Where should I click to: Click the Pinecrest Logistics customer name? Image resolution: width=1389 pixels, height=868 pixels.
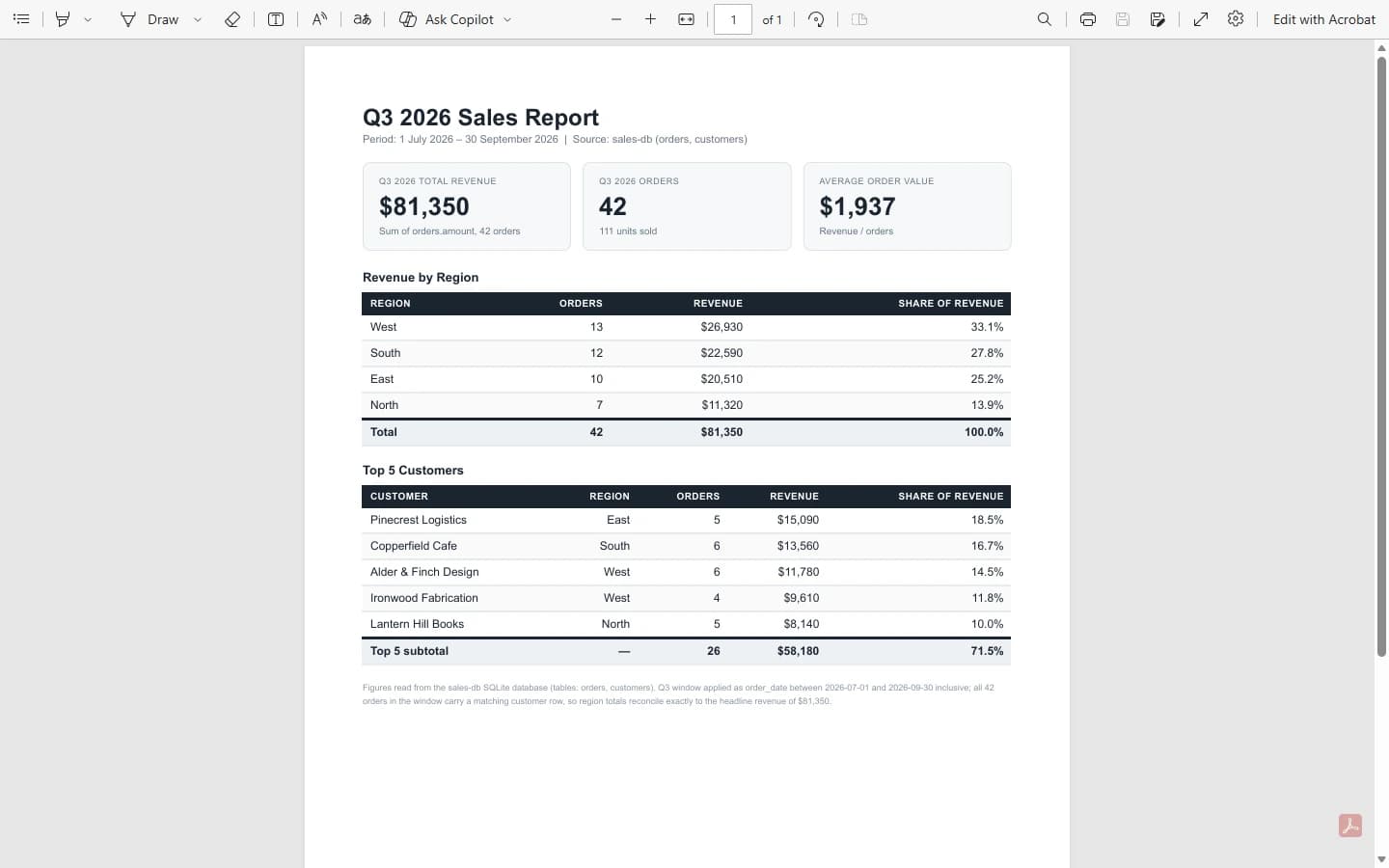(419, 520)
